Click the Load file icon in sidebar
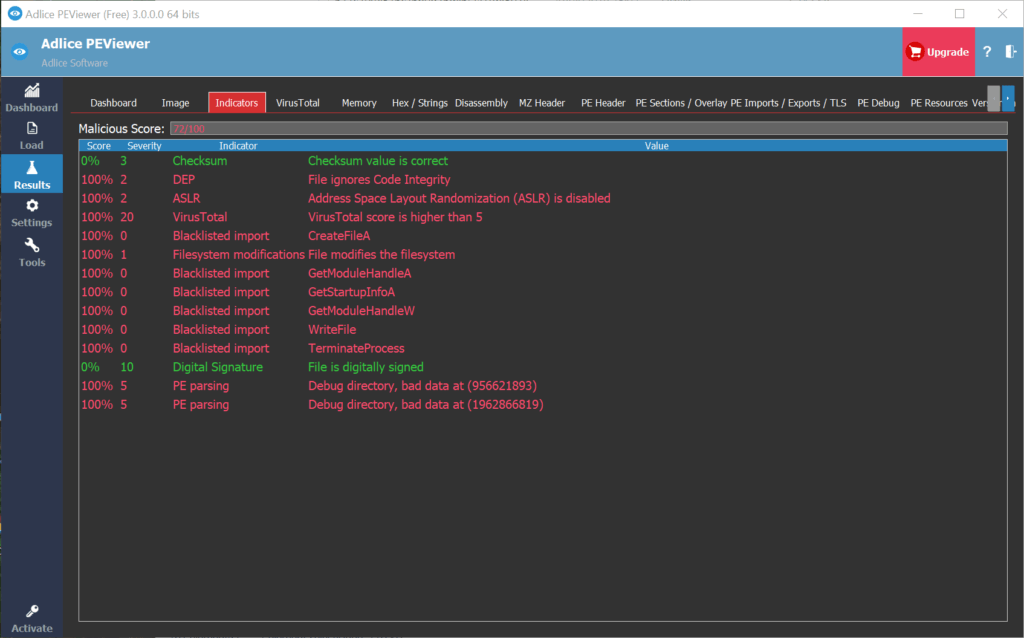Viewport: 1024px width, 638px height. click(x=32, y=128)
